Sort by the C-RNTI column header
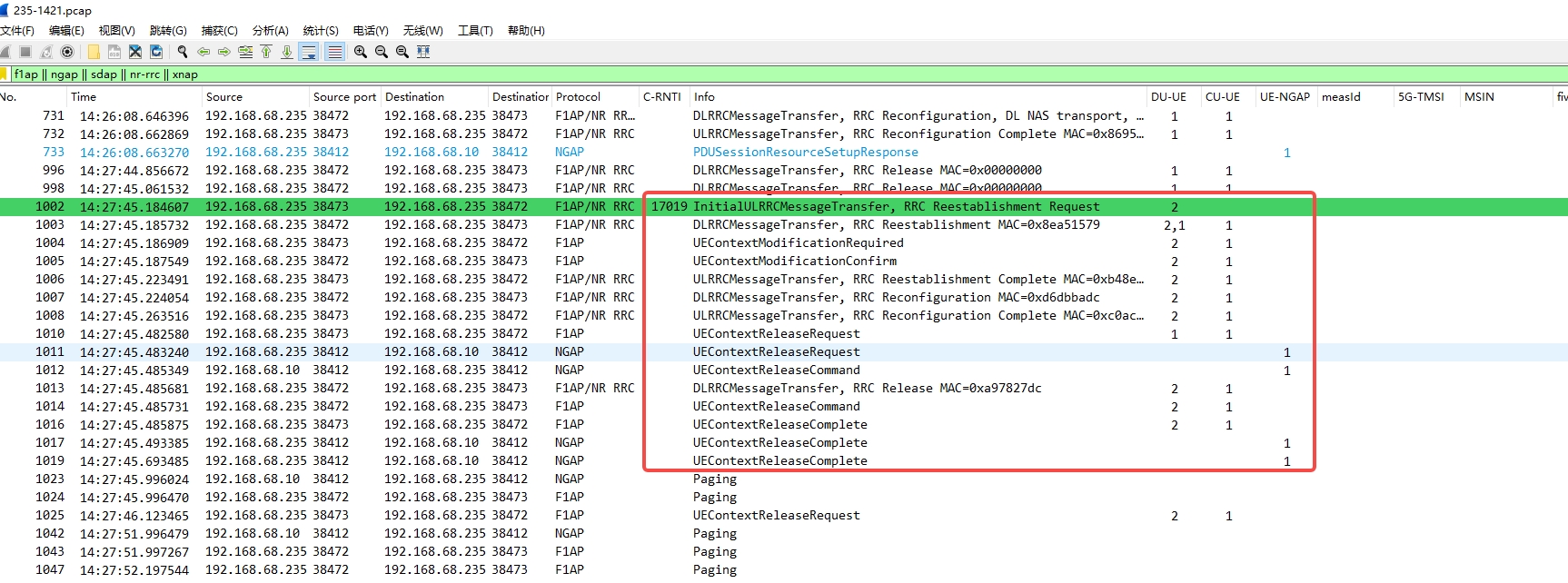1568x583 pixels. click(663, 97)
